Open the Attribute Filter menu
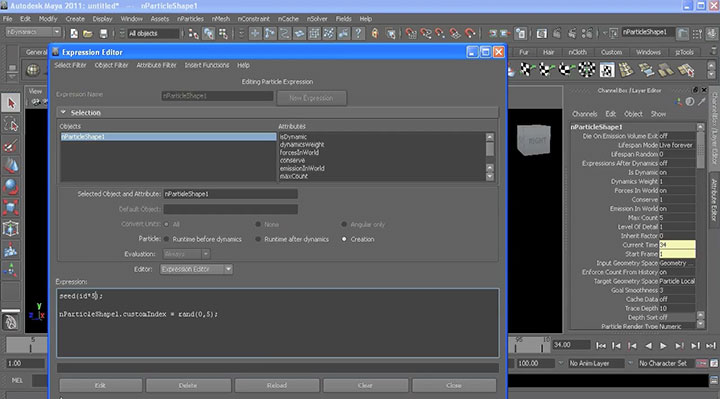The width and height of the screenshot is (720, 399). point(156,65)
